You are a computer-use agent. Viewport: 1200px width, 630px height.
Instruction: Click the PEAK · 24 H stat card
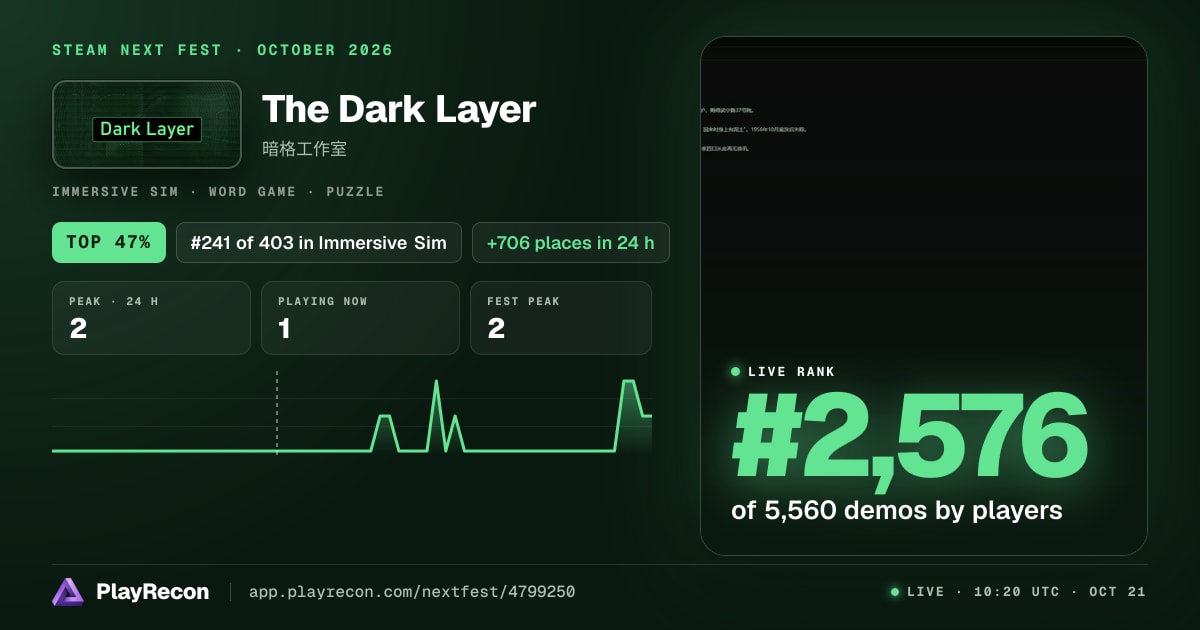[x=151, y=318]
